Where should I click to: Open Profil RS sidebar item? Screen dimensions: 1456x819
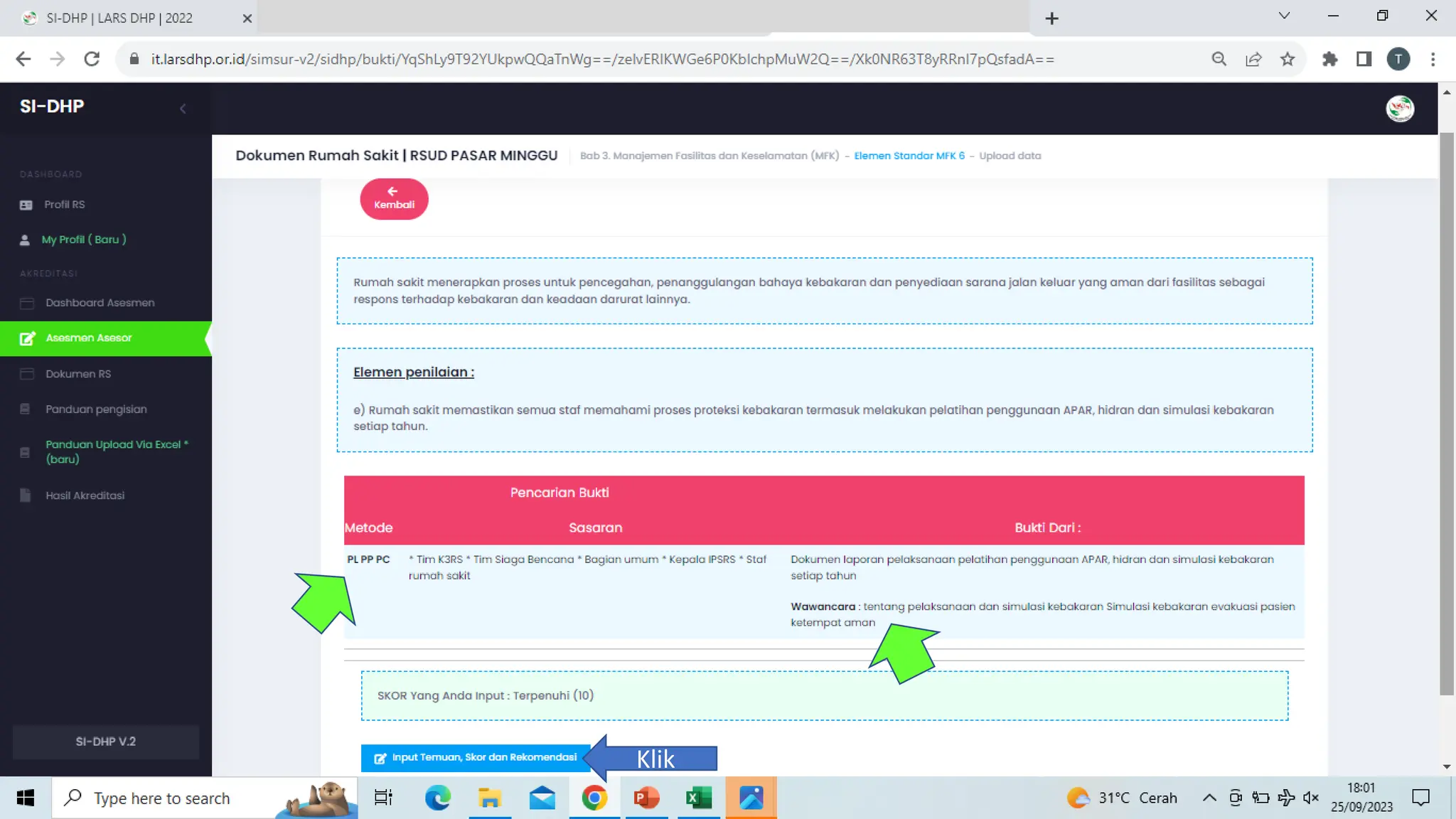(x=64, y=205)
